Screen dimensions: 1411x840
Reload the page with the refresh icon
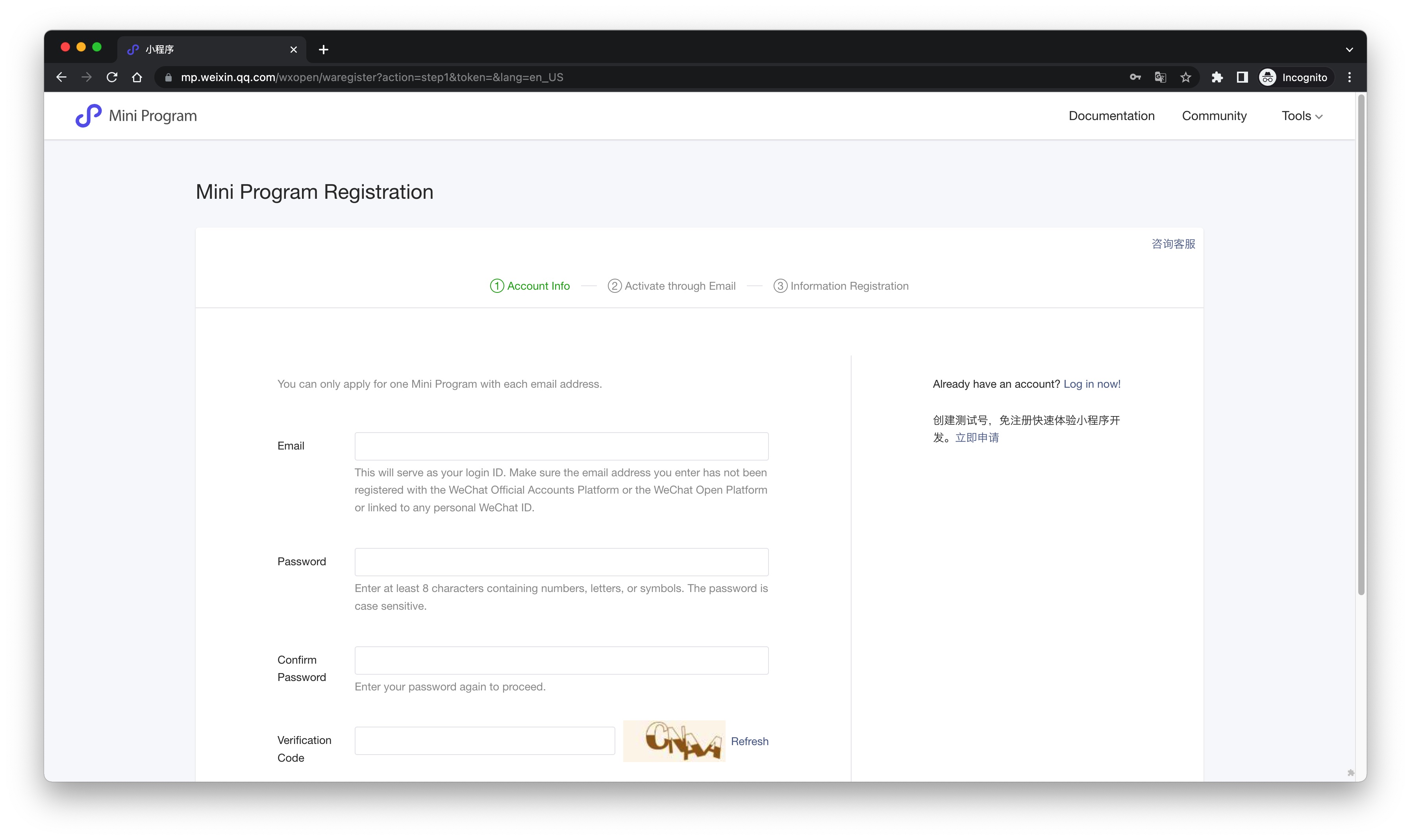112,78
